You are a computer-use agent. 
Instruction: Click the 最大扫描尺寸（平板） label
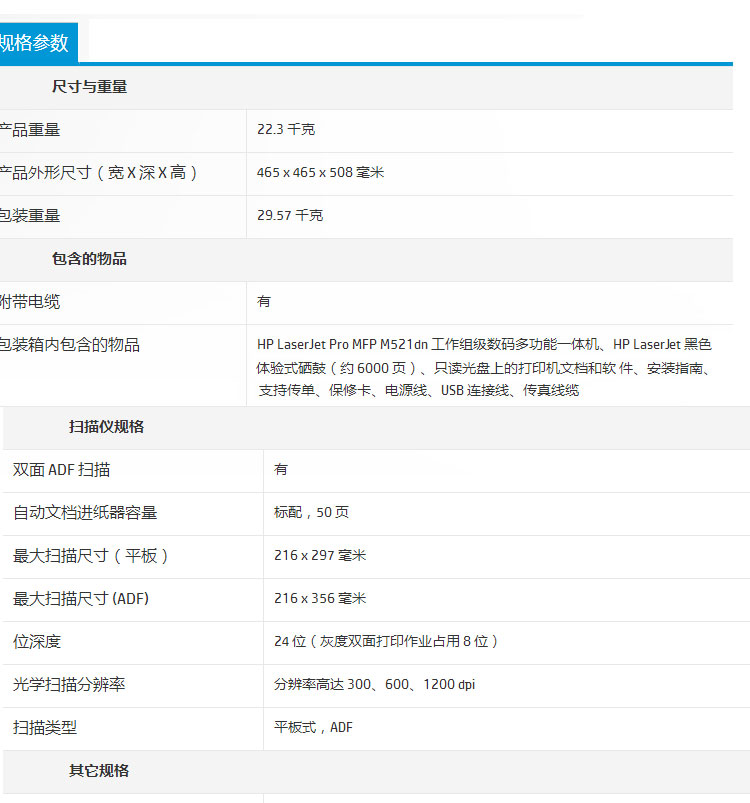(91, 556)
